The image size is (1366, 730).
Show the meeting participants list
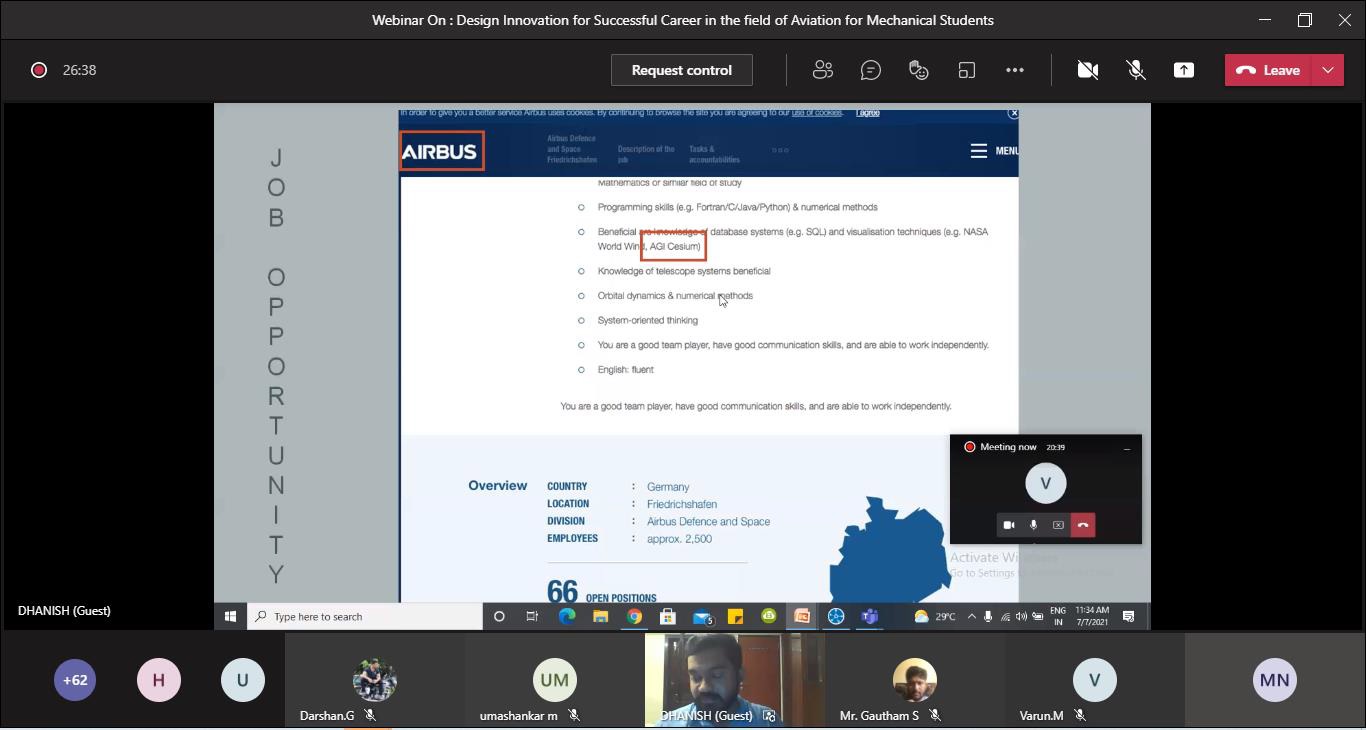pyautogui.click(x=823, y=70)
